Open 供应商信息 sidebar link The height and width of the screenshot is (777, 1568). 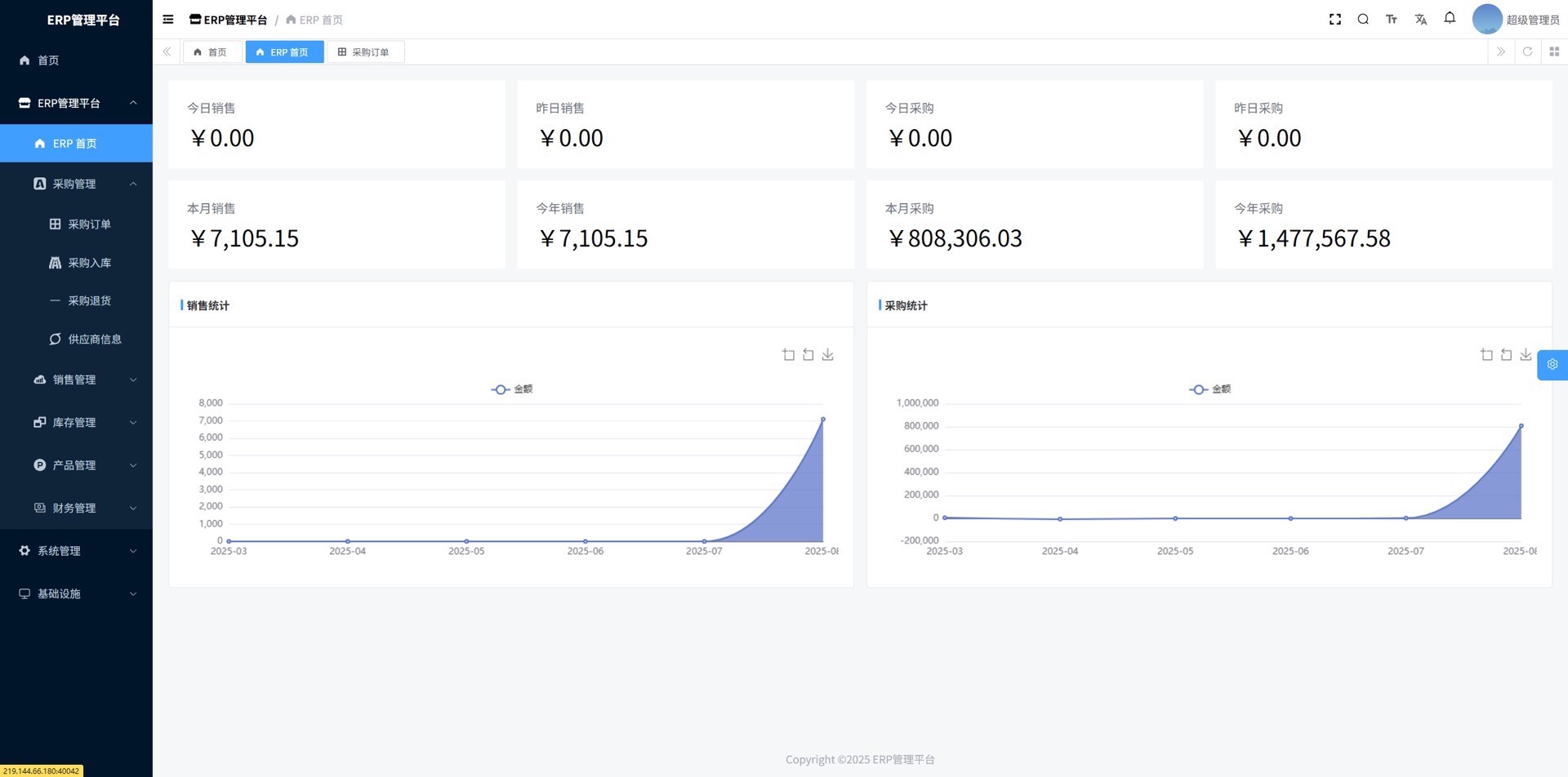(x=94, y=340)
